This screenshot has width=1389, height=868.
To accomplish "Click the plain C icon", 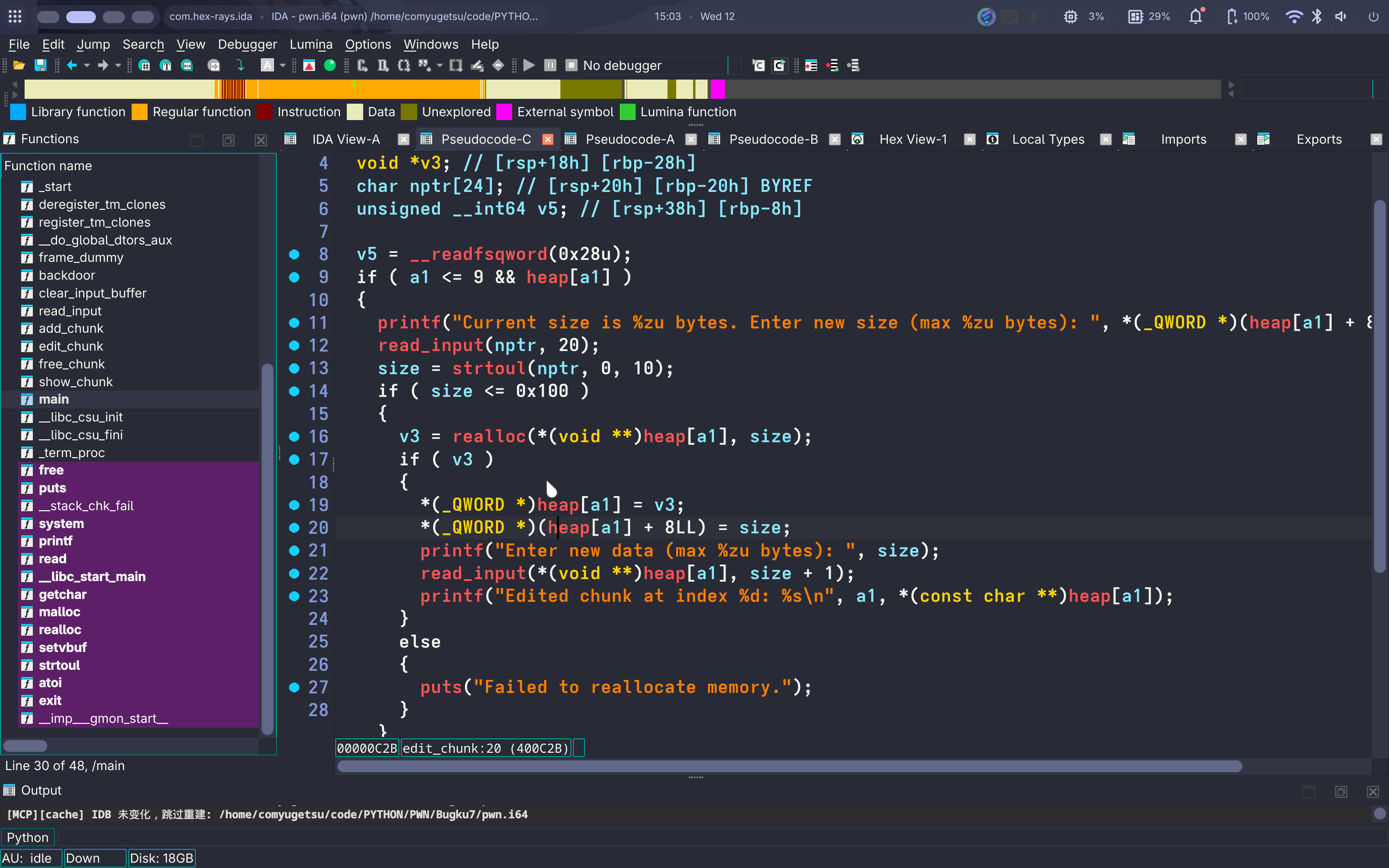I will 758,66.
